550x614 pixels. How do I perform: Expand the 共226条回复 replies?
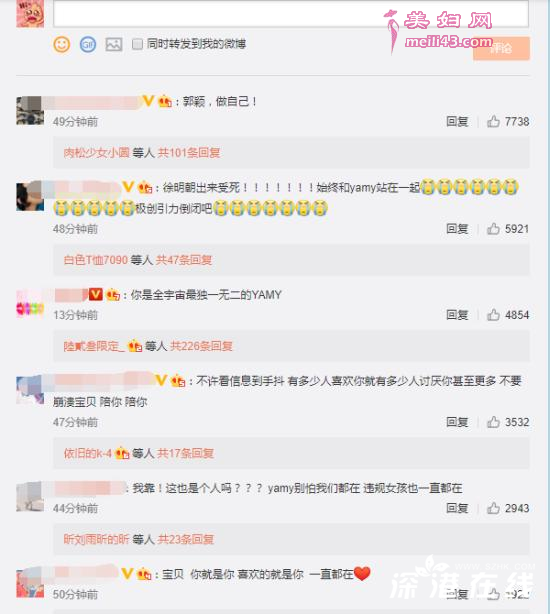click(201, 346)
